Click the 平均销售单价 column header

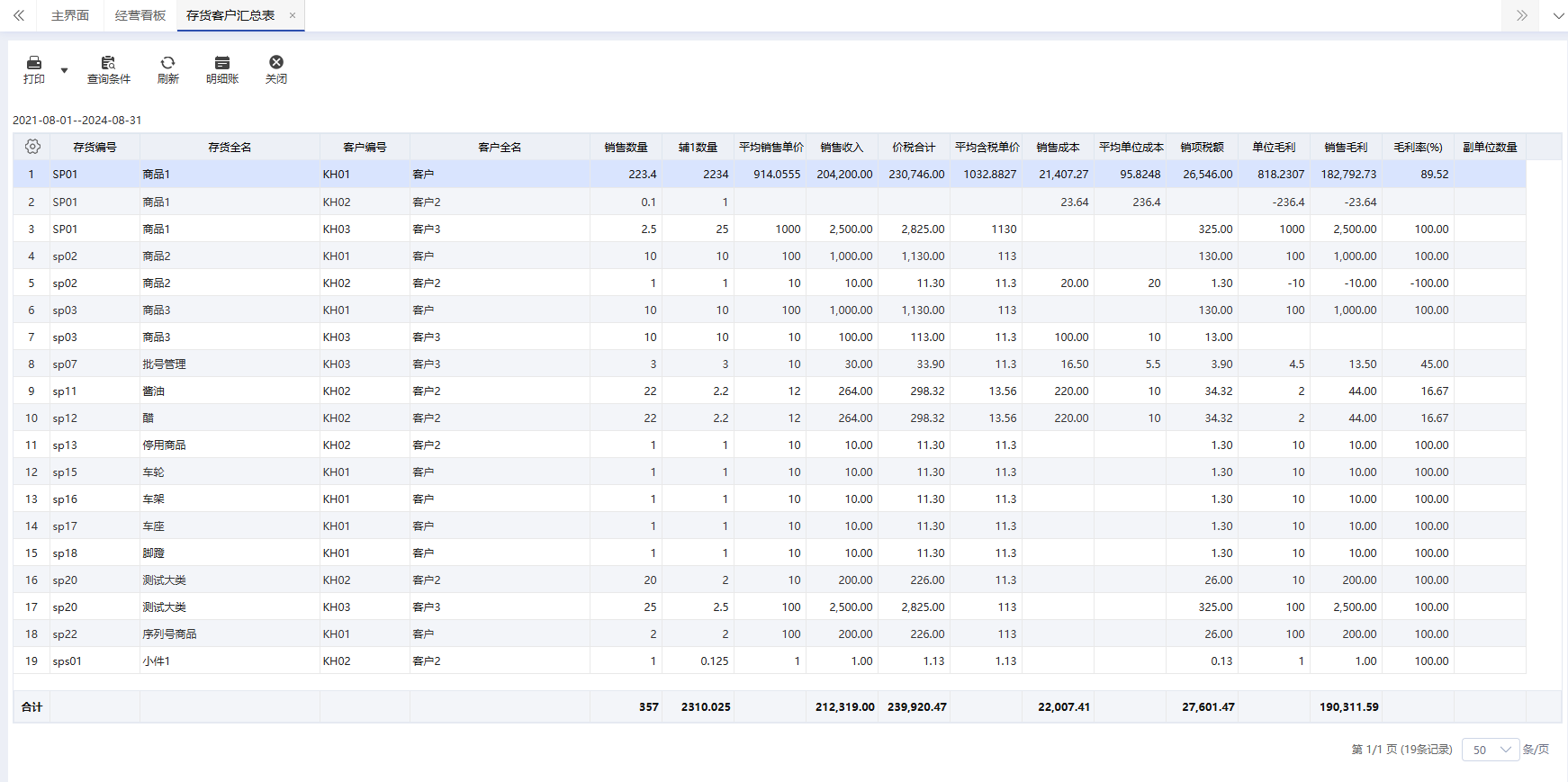[770, 147]
